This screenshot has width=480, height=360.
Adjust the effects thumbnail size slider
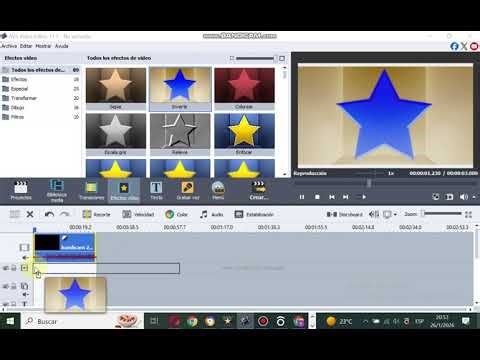click(256, 58)
